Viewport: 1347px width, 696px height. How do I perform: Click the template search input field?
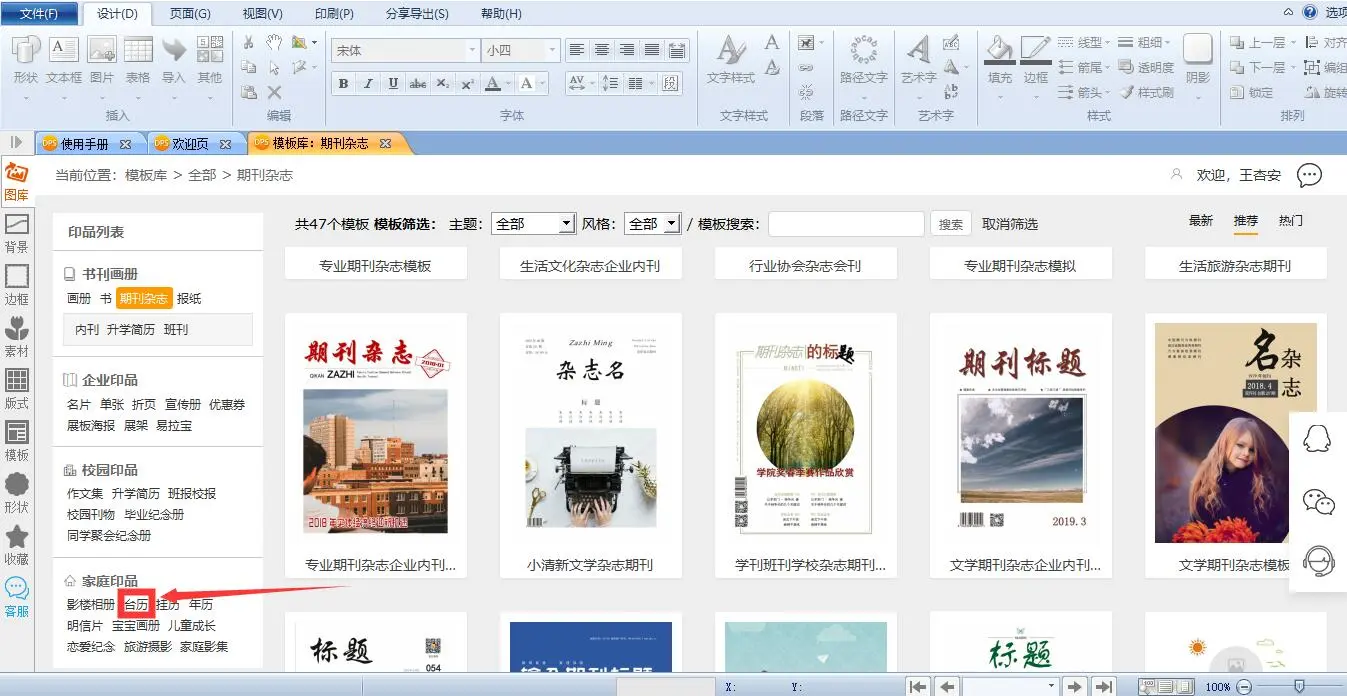(x=845, y=224)
